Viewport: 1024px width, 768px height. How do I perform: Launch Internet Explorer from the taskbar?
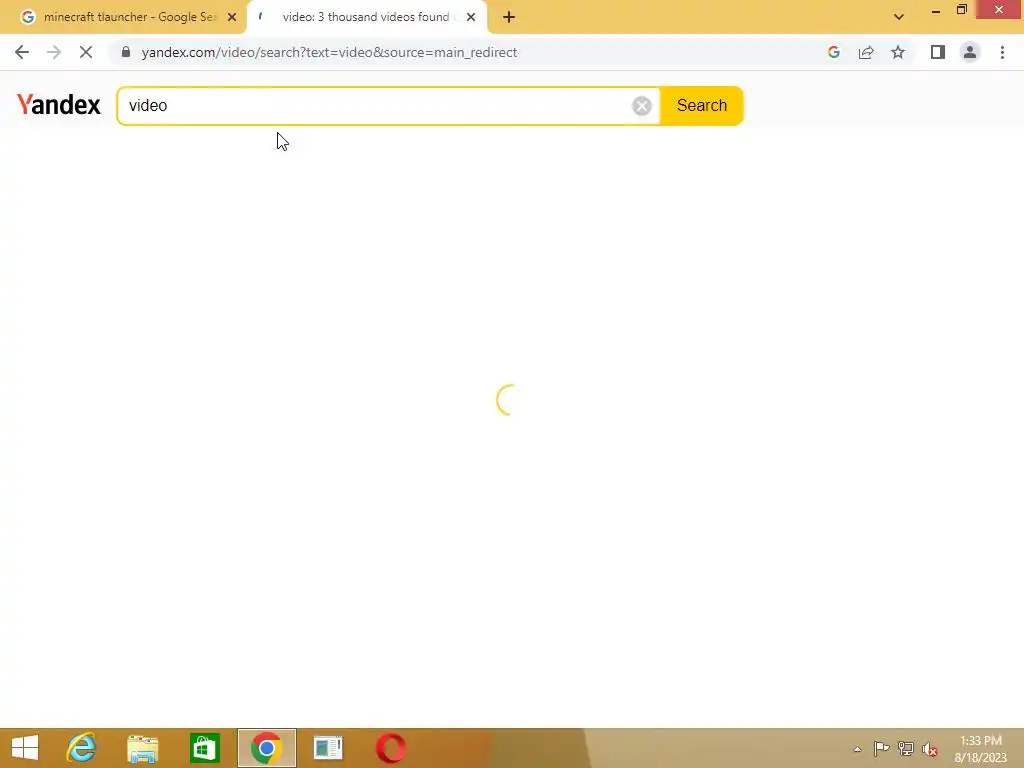click(81, 748)
